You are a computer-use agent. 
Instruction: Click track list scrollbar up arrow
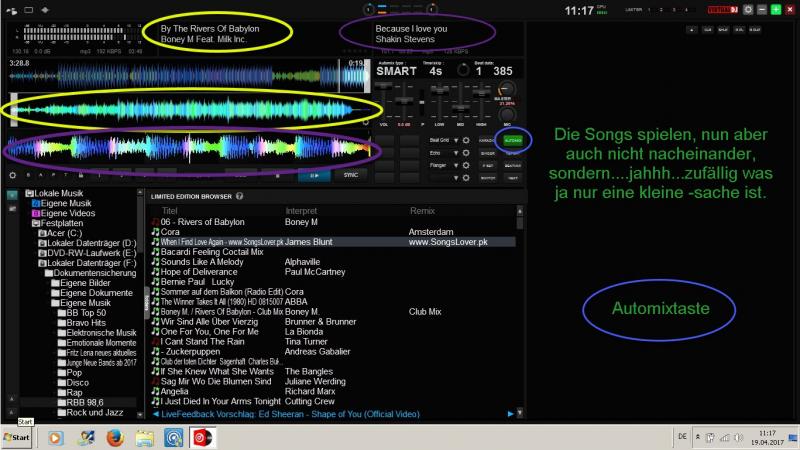tap(520, 210)
